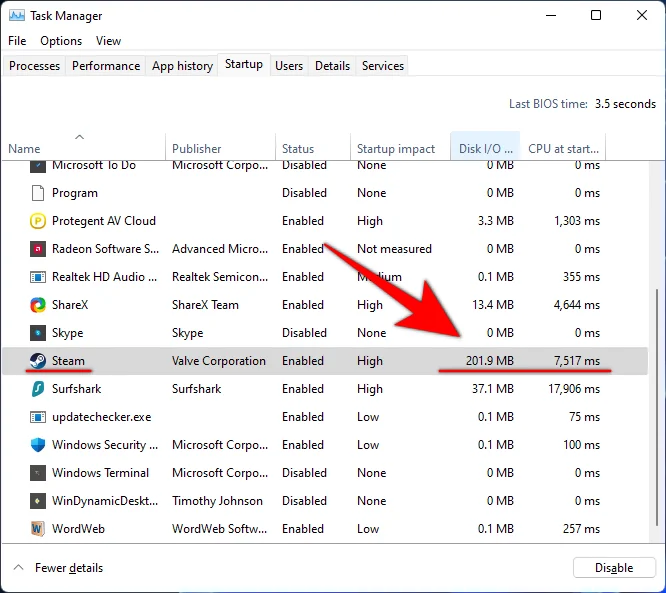Image resolution: width=666 pixels, height=593 pixels.
Task: Select the Steam row name
Action: pos(68,361)
